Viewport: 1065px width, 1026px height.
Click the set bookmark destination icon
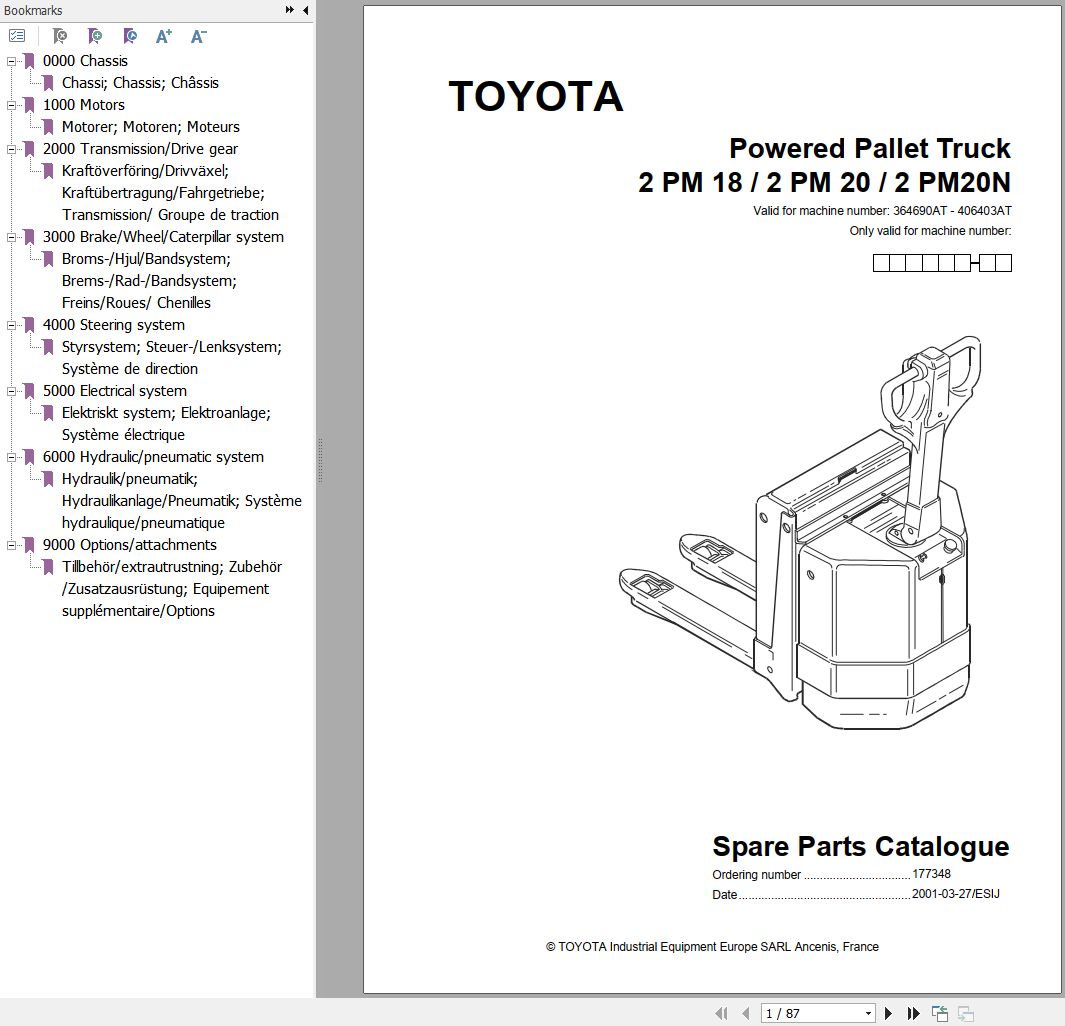point(130,36)
